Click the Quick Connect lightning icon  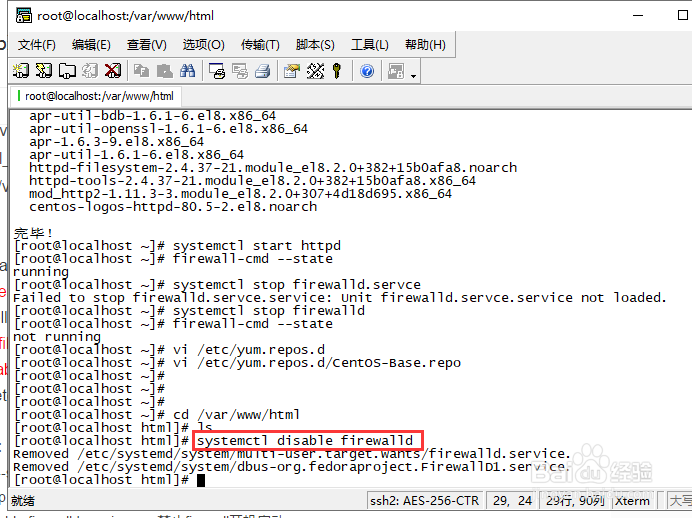(x=44, y=71)
